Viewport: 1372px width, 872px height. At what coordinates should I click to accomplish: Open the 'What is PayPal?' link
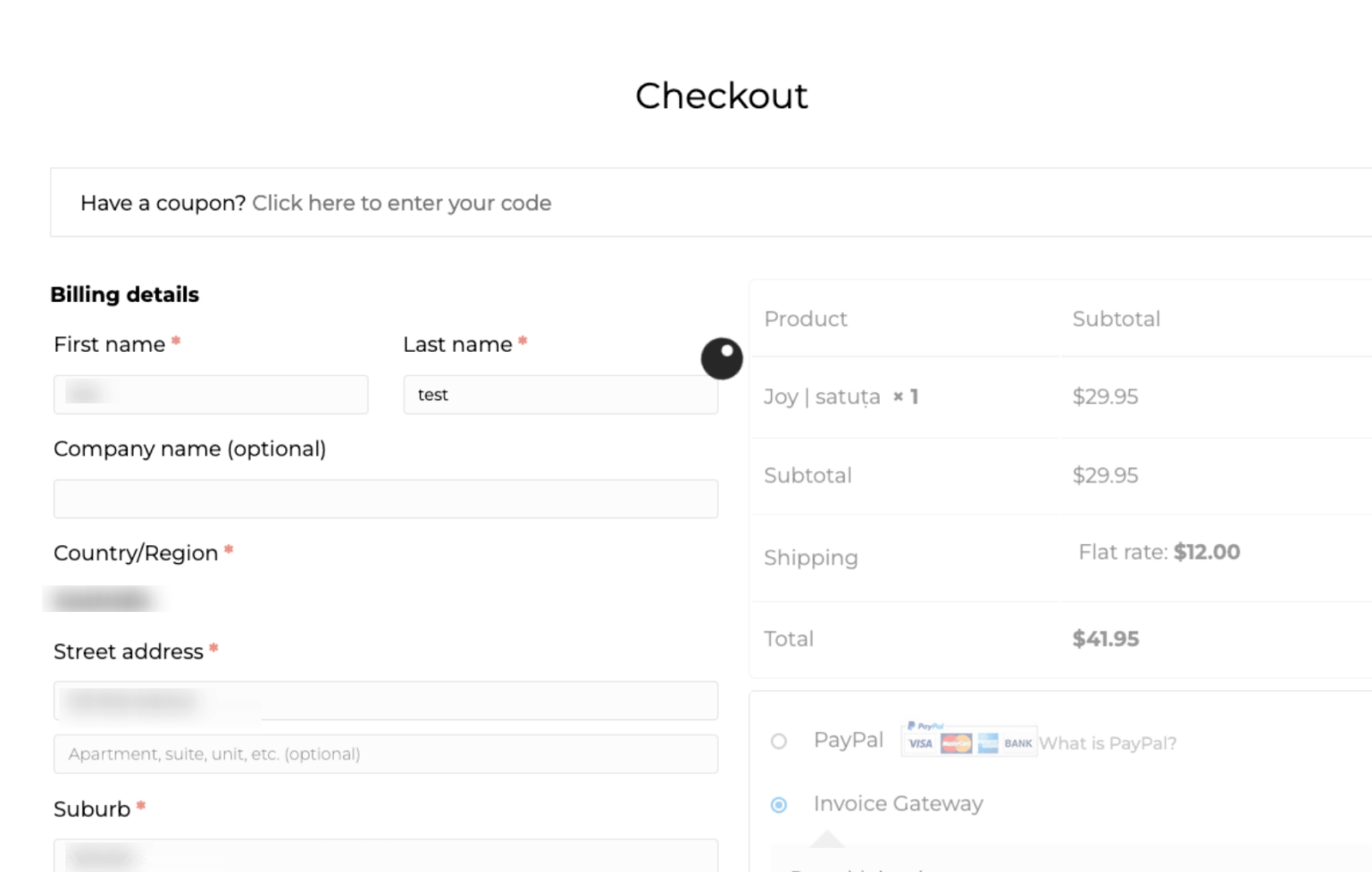tap(1108, 742)
